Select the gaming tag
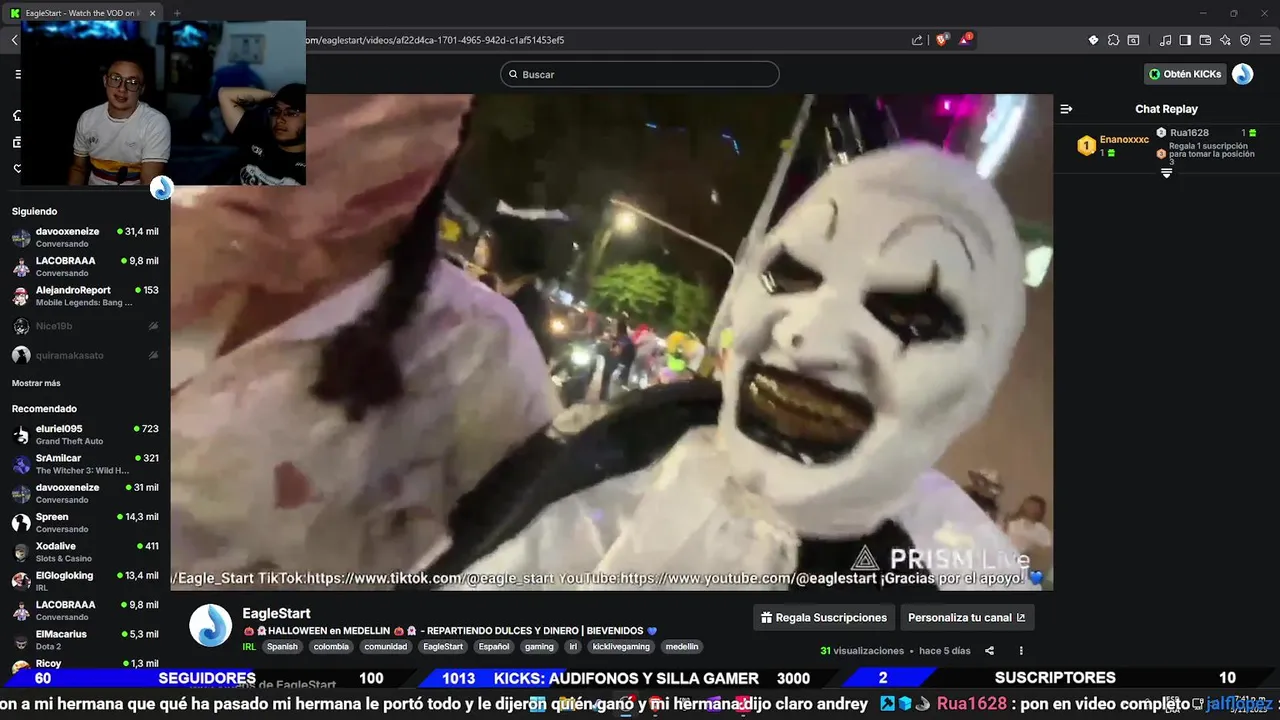1280x720 pixels. click(x=539, y=647)
